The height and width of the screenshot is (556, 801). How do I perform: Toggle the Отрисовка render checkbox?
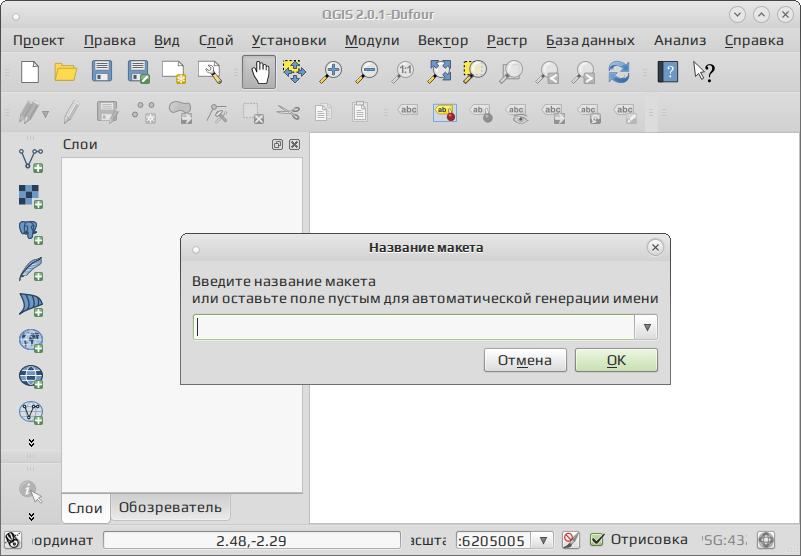[597, 540]
